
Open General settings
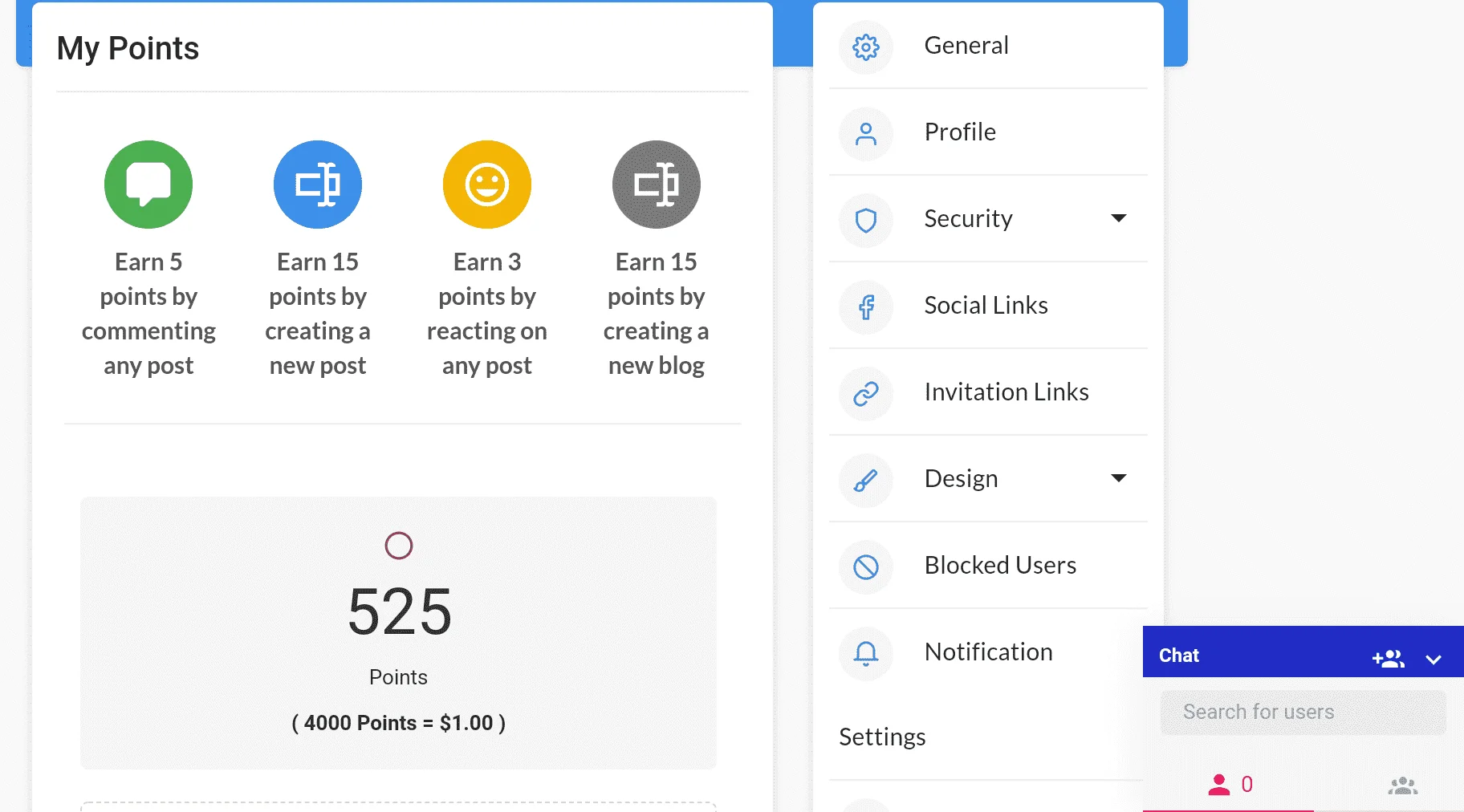point(988,46)
